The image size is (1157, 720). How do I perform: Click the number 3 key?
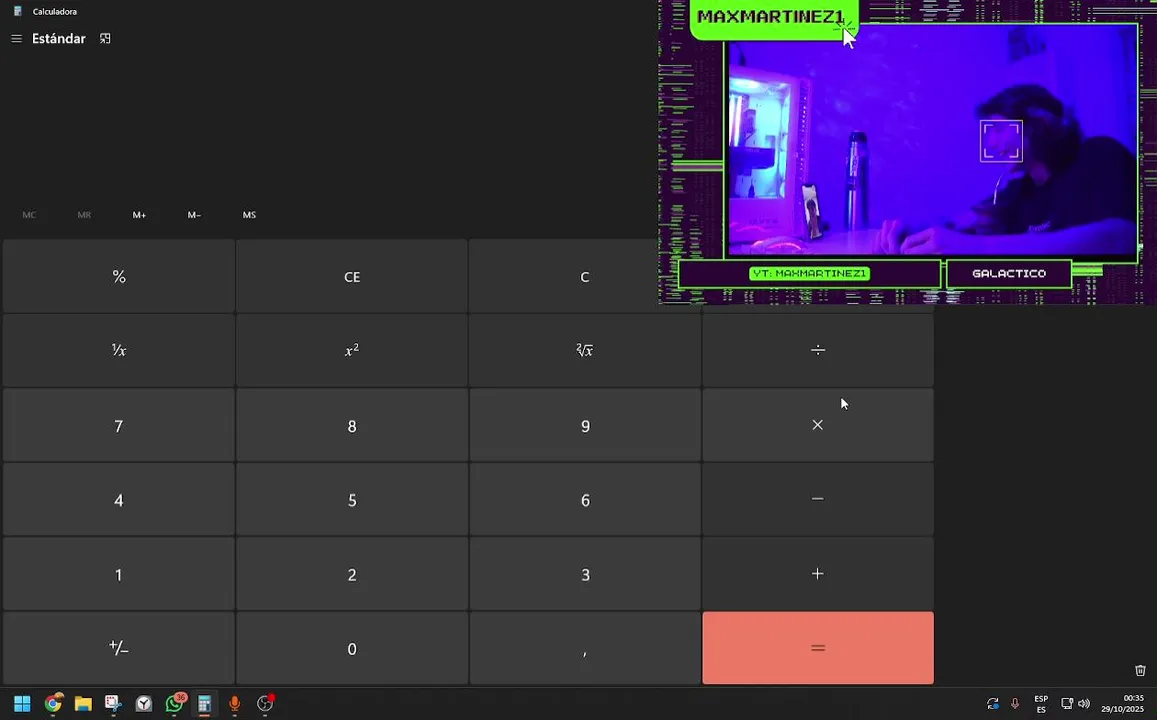(585, 573)
